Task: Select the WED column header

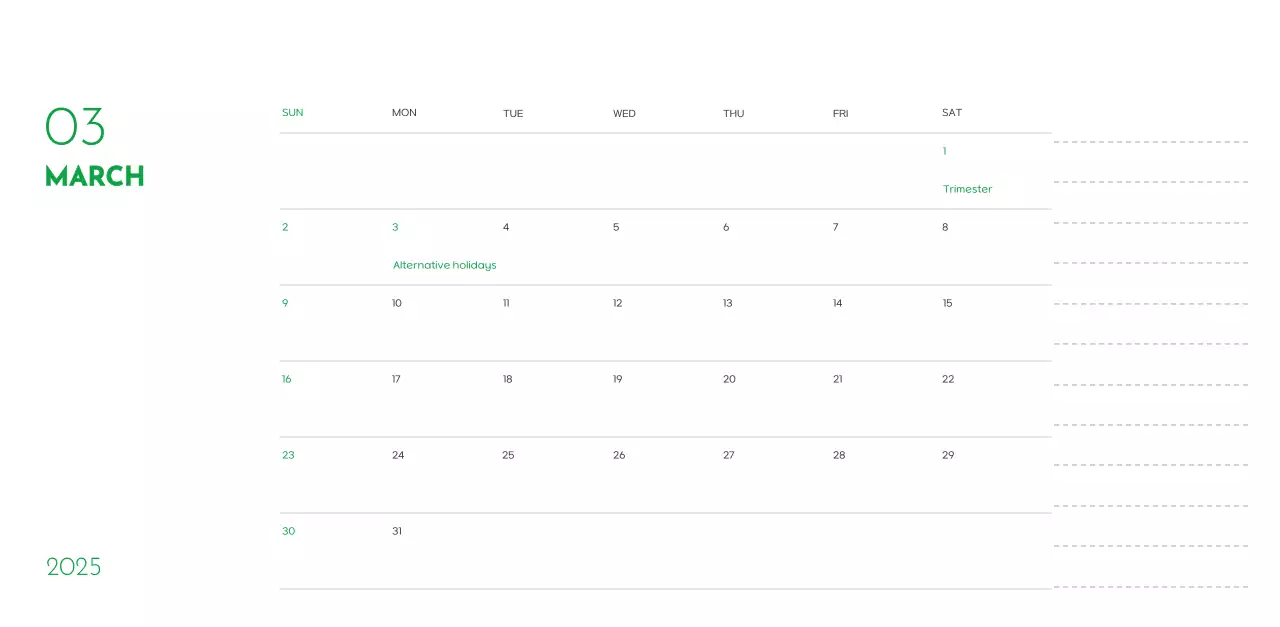Action: coord(624,113)
